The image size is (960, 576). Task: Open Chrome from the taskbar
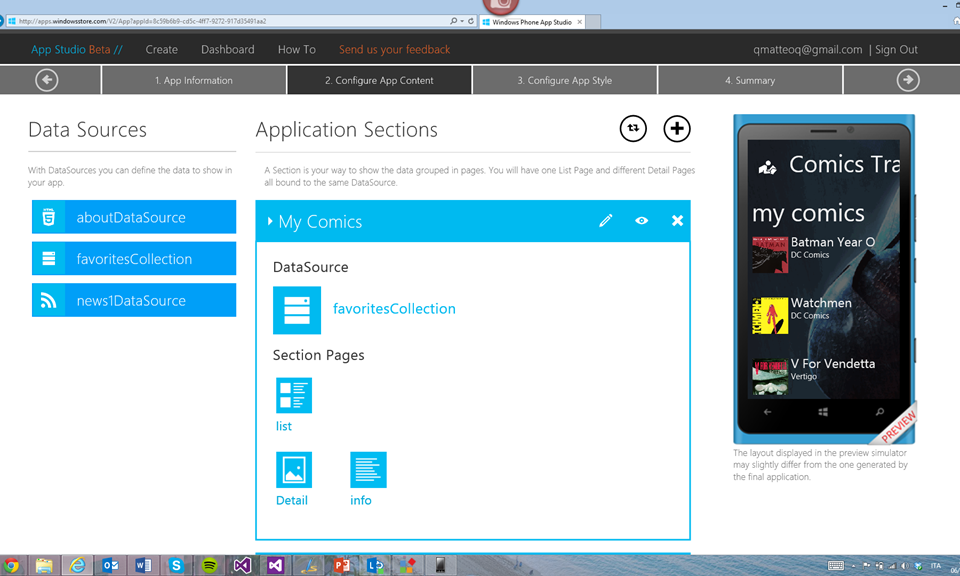(12, 565)
